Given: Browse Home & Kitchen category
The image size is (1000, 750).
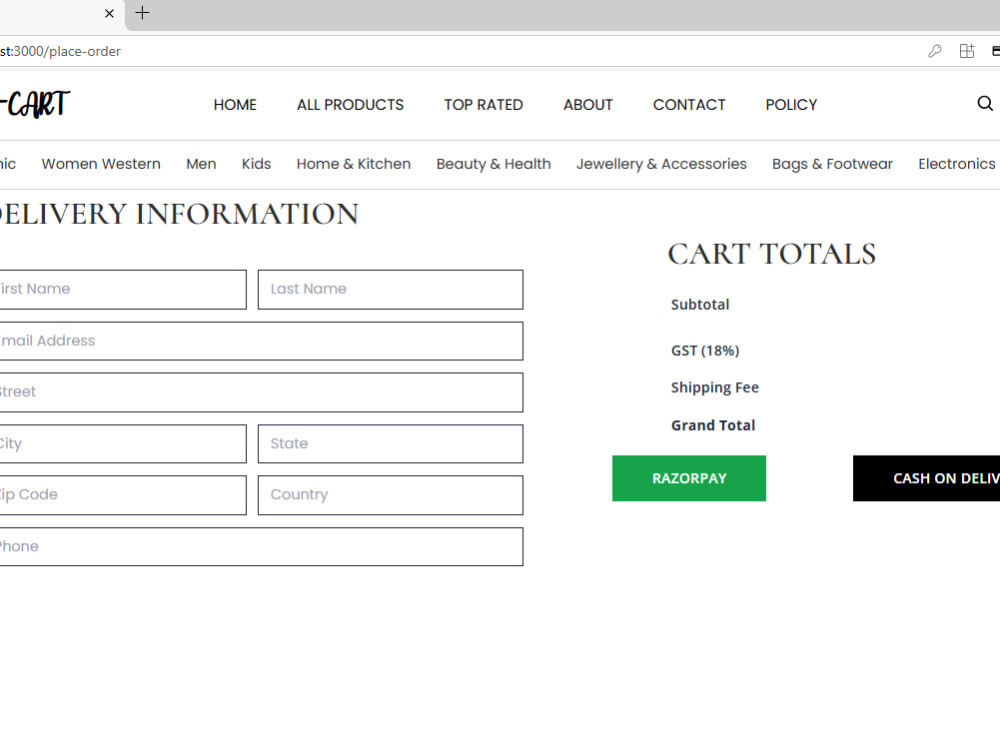Looking at the screenshot, I should (353, 164).
